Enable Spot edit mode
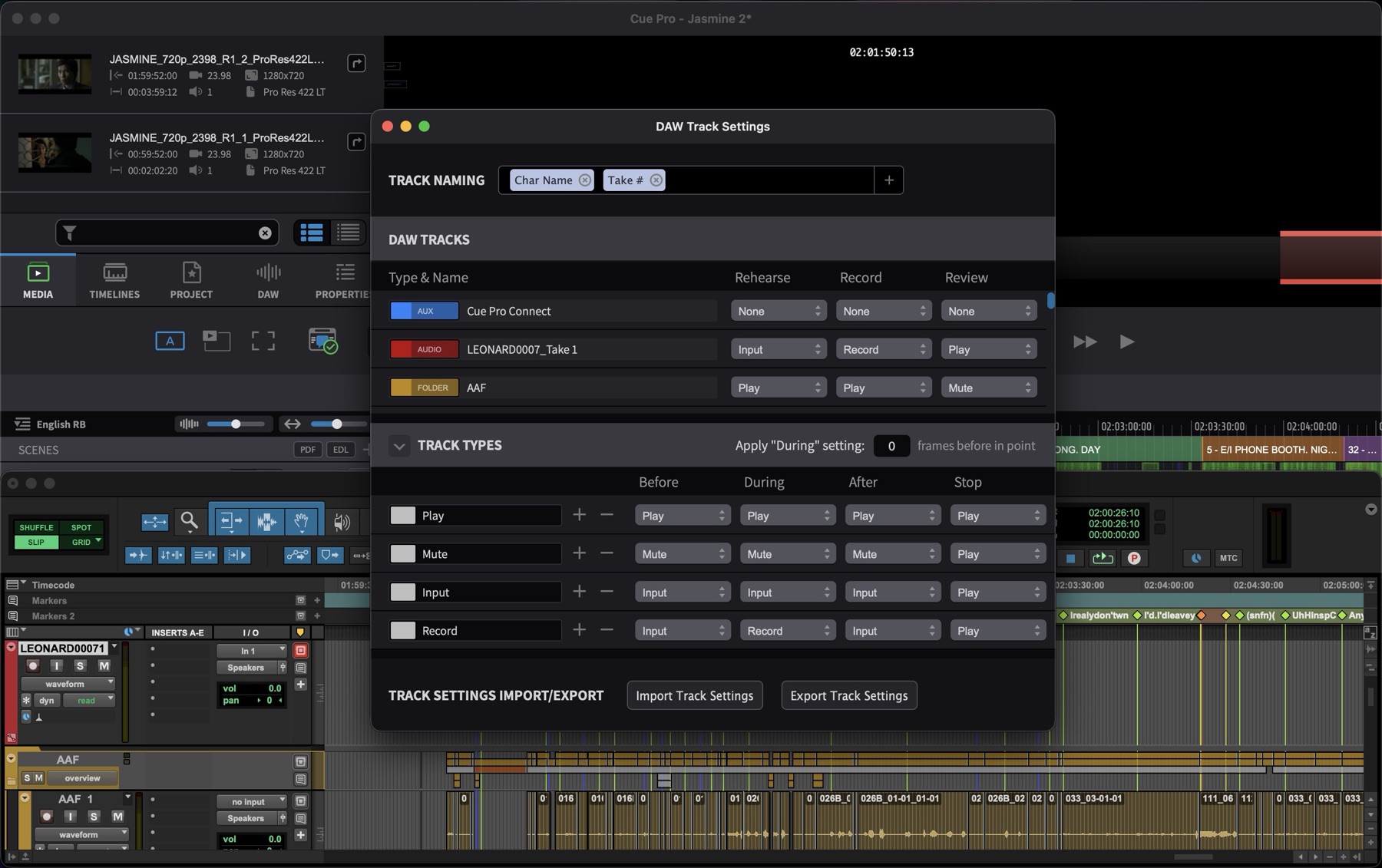 pyautogui.click(x=81, y=527)
